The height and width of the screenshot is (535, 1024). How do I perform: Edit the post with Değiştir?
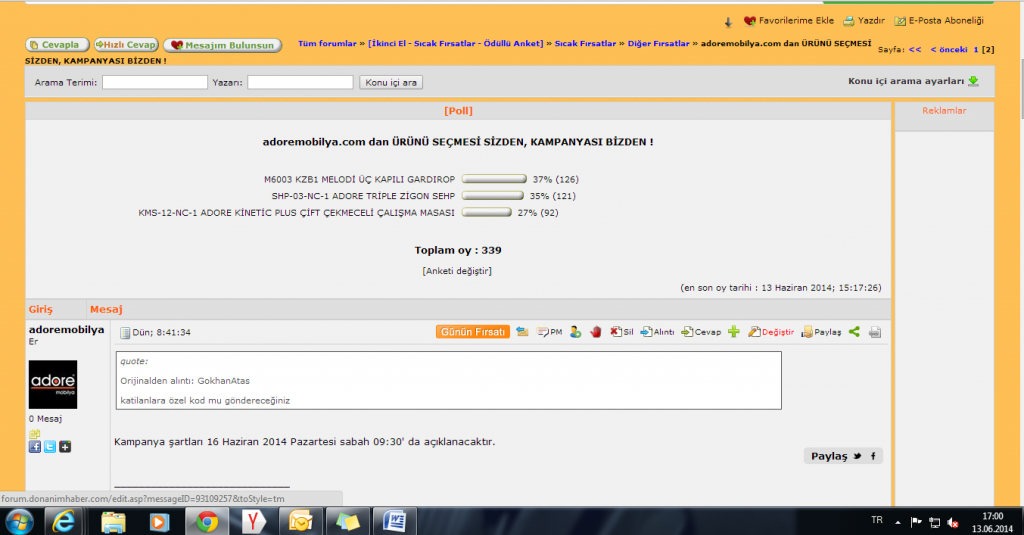click(x=771, y=332)
